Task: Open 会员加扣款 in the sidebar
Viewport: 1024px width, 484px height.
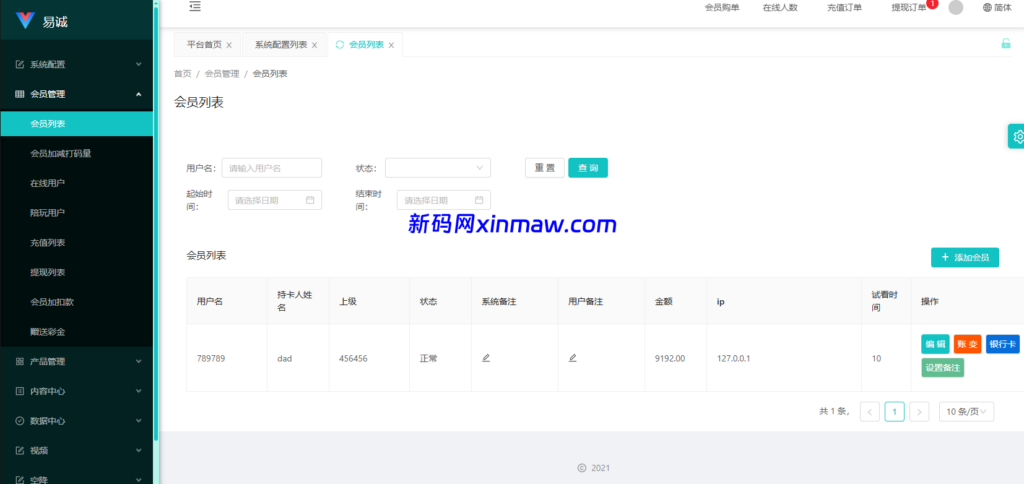Action: pos(76,302)
